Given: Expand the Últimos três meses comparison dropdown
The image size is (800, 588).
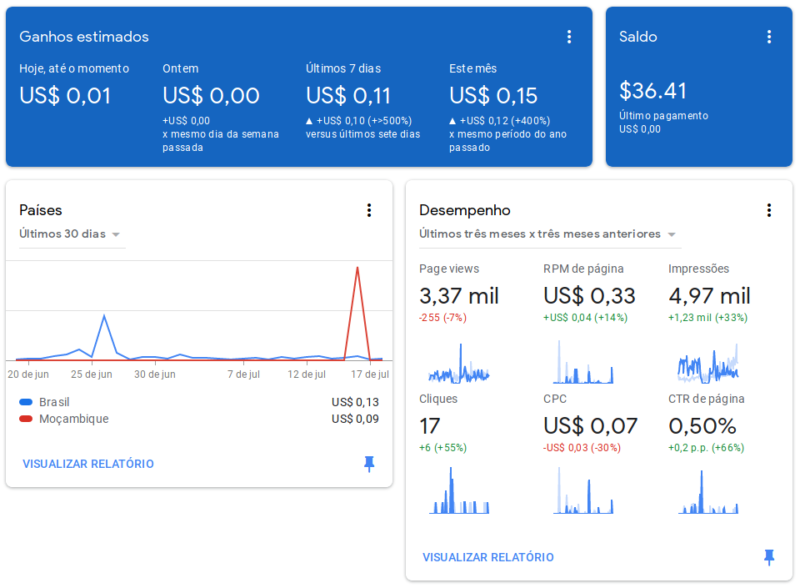Looking at the screenshot, I should coord(548,234).
